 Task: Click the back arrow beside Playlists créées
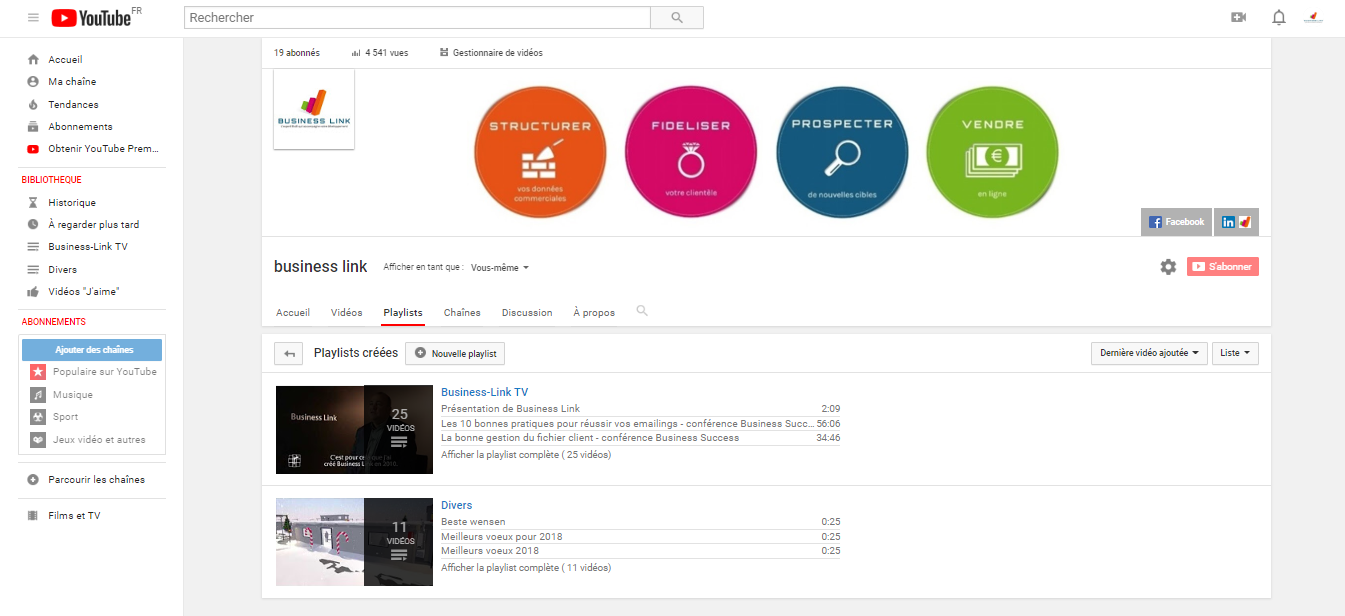(289, 353)
